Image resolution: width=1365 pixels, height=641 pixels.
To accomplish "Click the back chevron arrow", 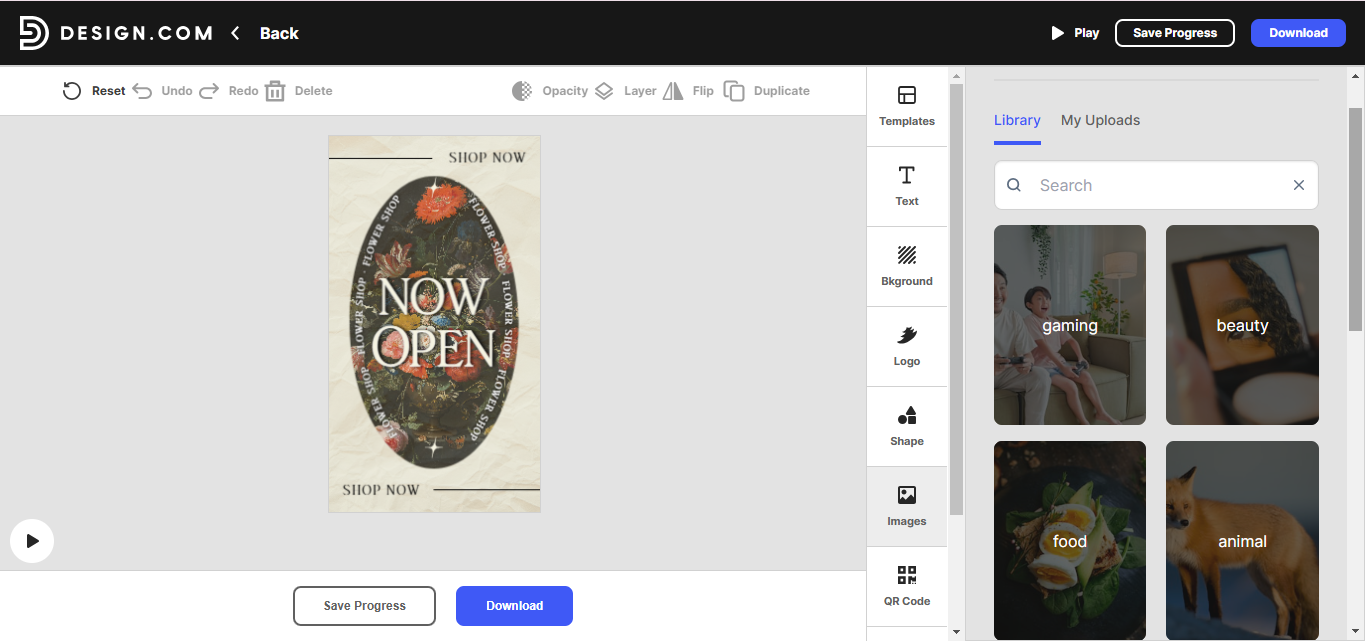I will click(235, 33).
